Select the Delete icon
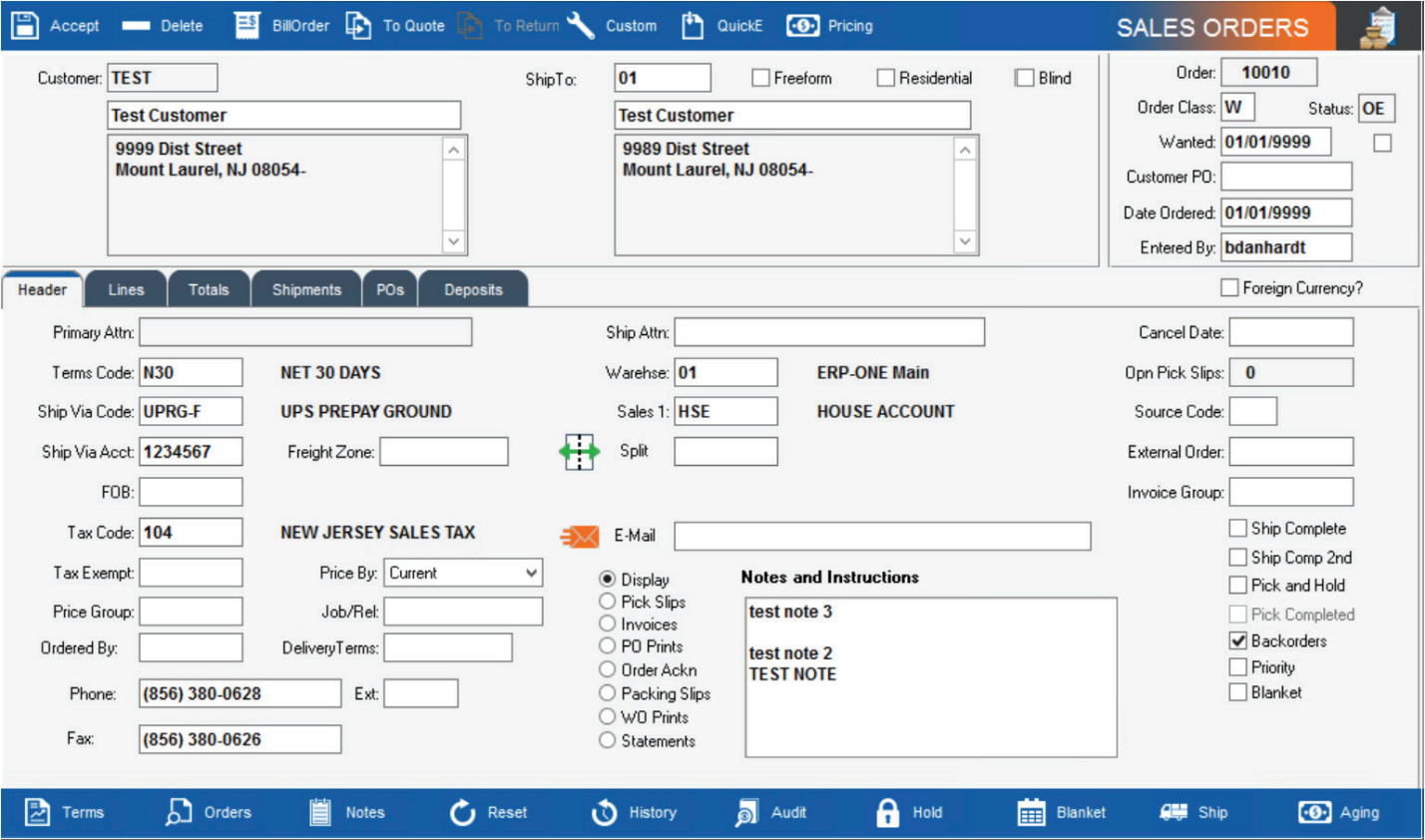The width and height of the screenshot is (1425, 840). pos(135,25)
